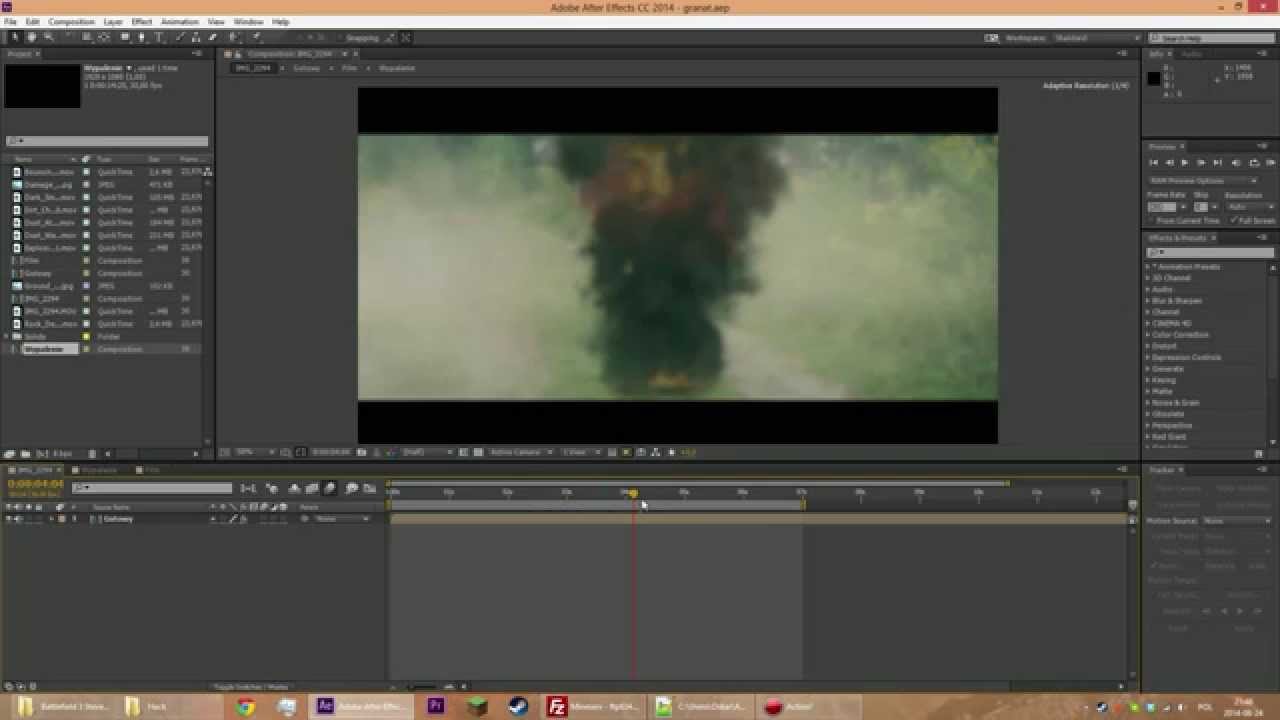Viewport: 1280px width, 720px height.
Task: Toggle hide shy layers in timeline
Action: (x=294, y=488)
